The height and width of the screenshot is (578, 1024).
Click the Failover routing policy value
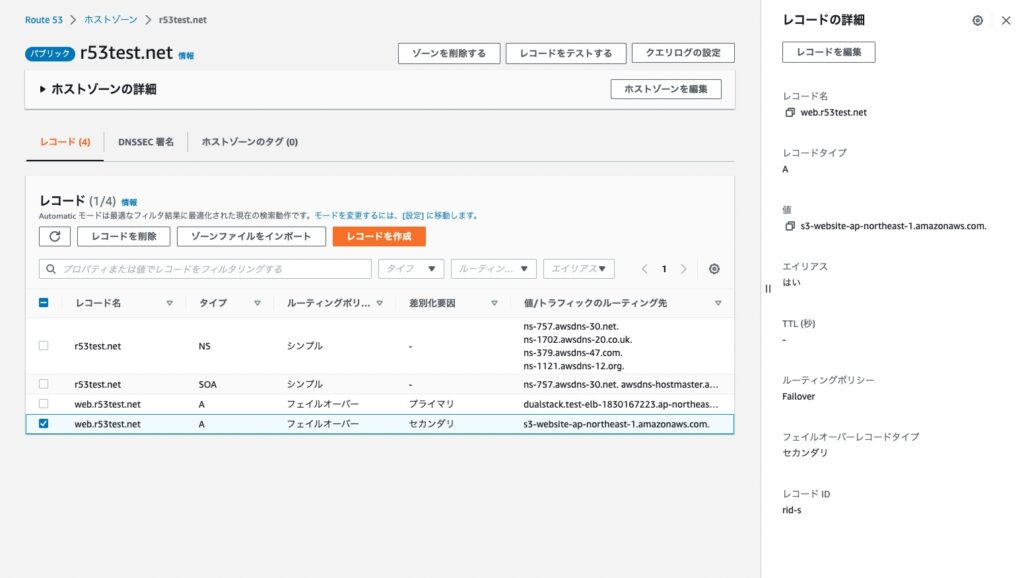click(798, 396)
